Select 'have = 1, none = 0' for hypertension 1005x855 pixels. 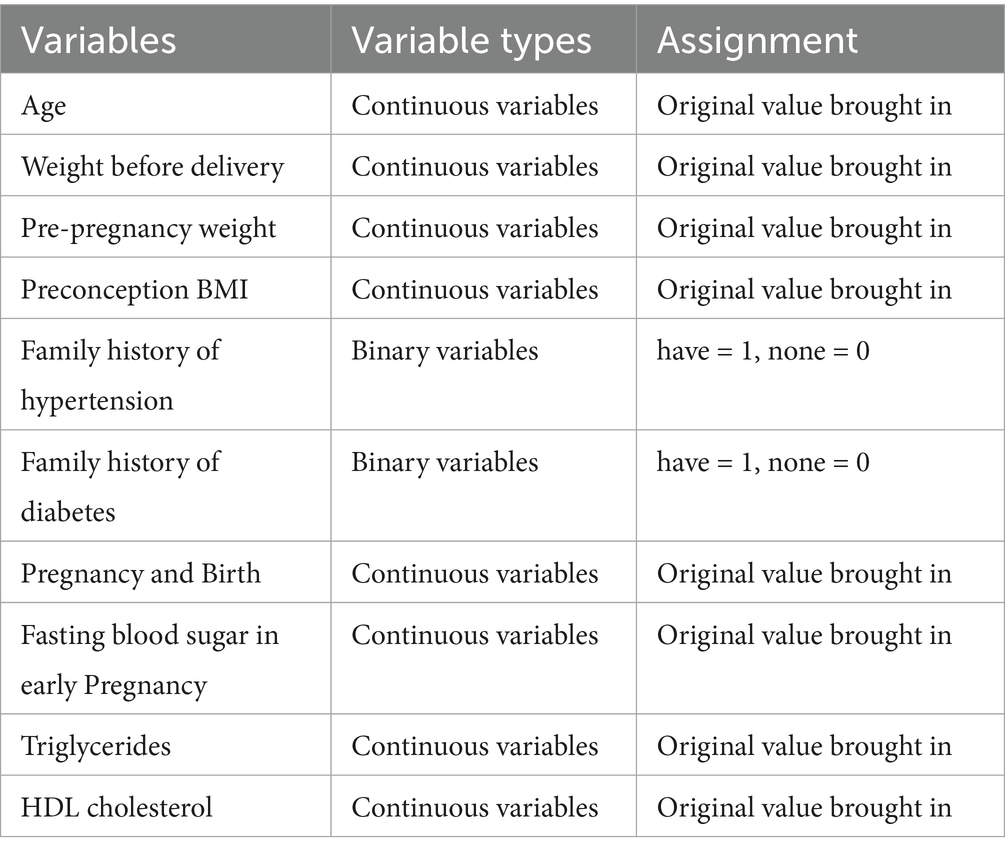click(x=763, y=351)
